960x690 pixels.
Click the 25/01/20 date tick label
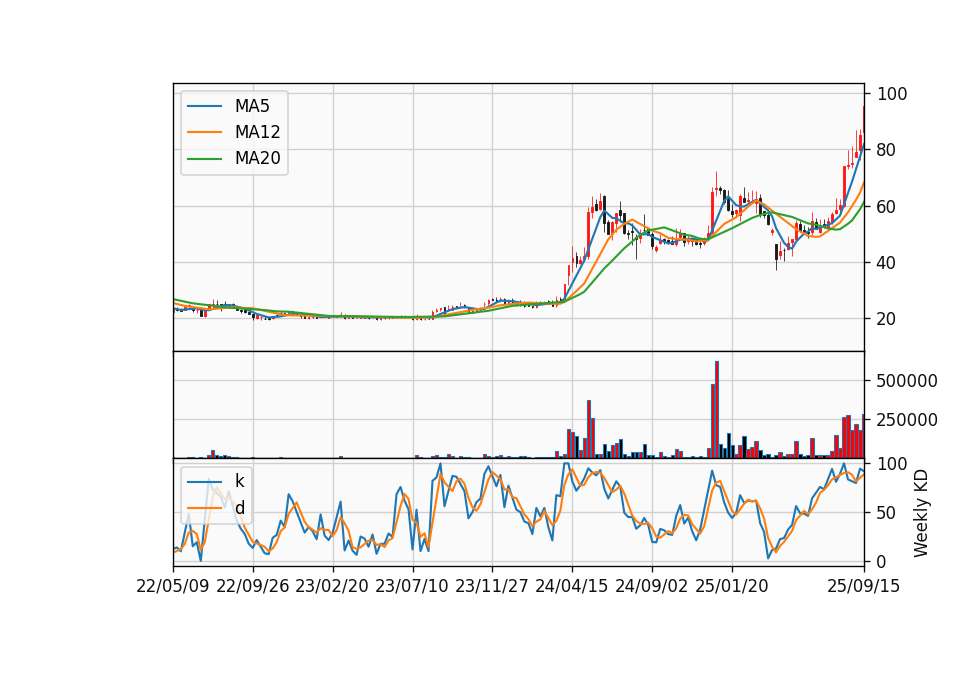coord(732,587)
